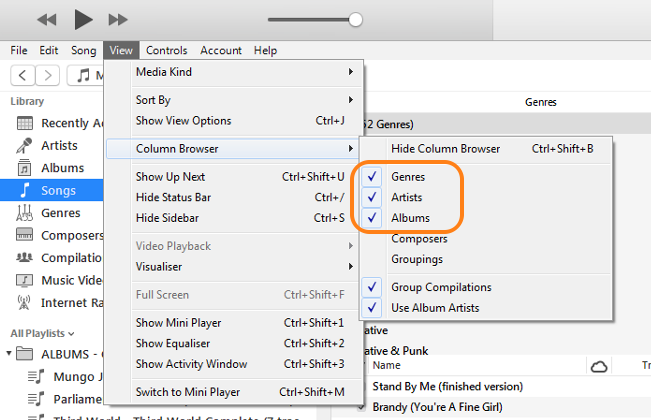
Task: Expand the Visualiser submenu
Action: (x=234, y=266)
